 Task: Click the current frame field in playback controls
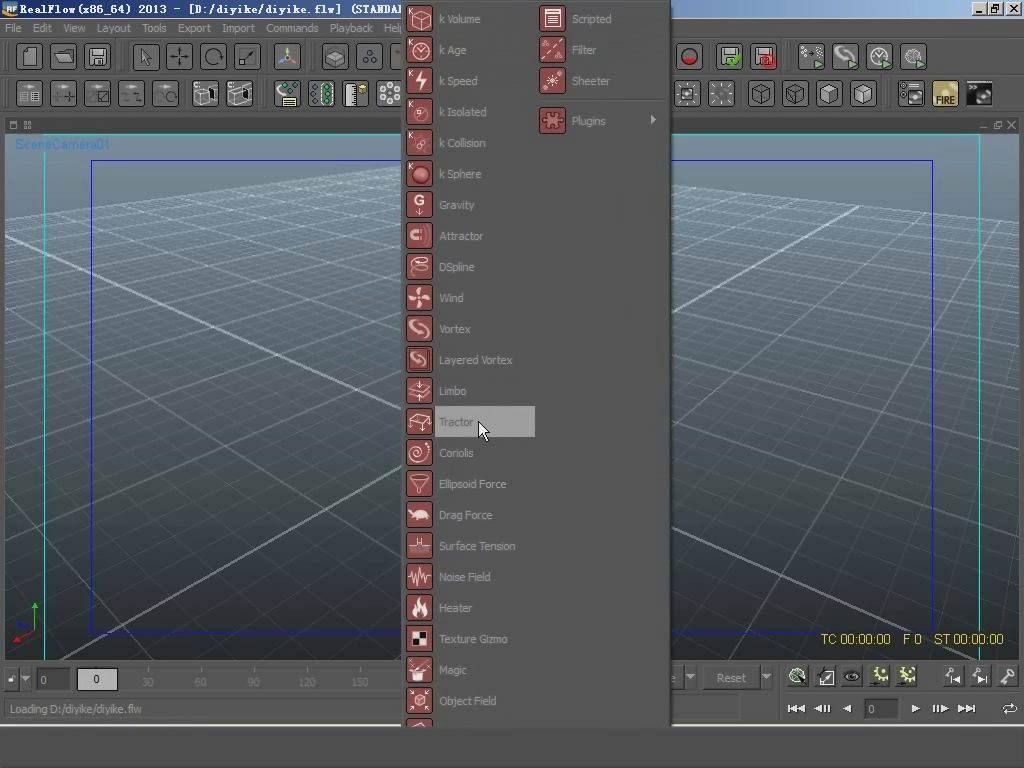[880, 709]
